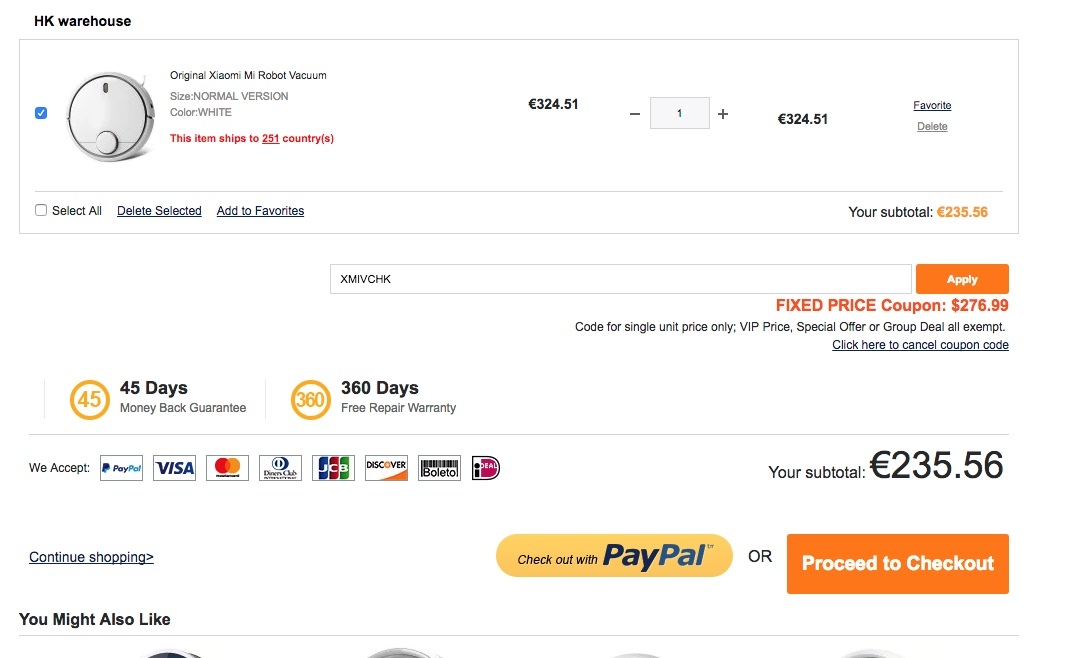Click the Mastercard payment icon
The width and height of the screenshot is (1085, 658).
coord(227,468)
